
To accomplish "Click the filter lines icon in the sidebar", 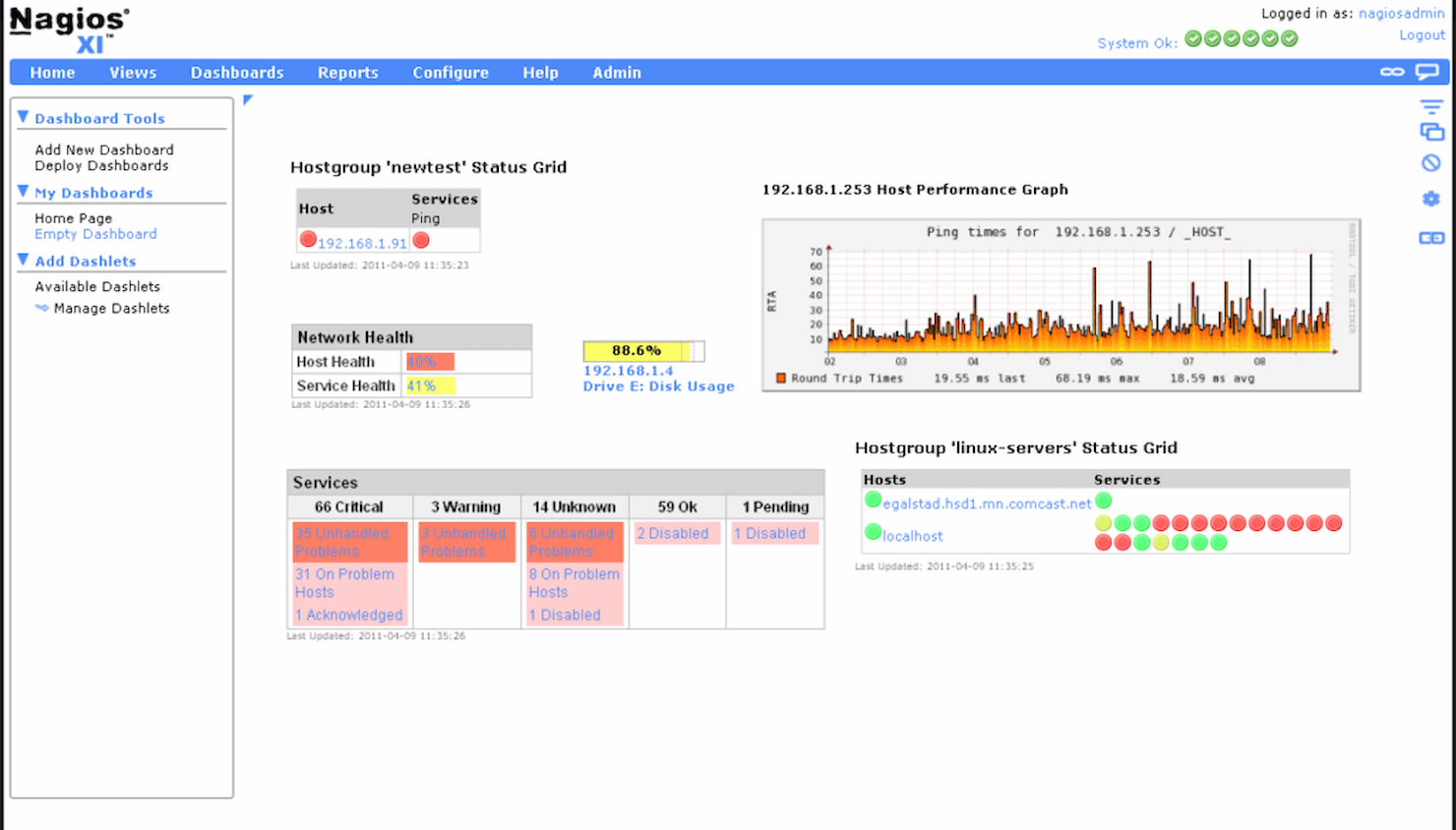I will click(x=1431, y=106).
